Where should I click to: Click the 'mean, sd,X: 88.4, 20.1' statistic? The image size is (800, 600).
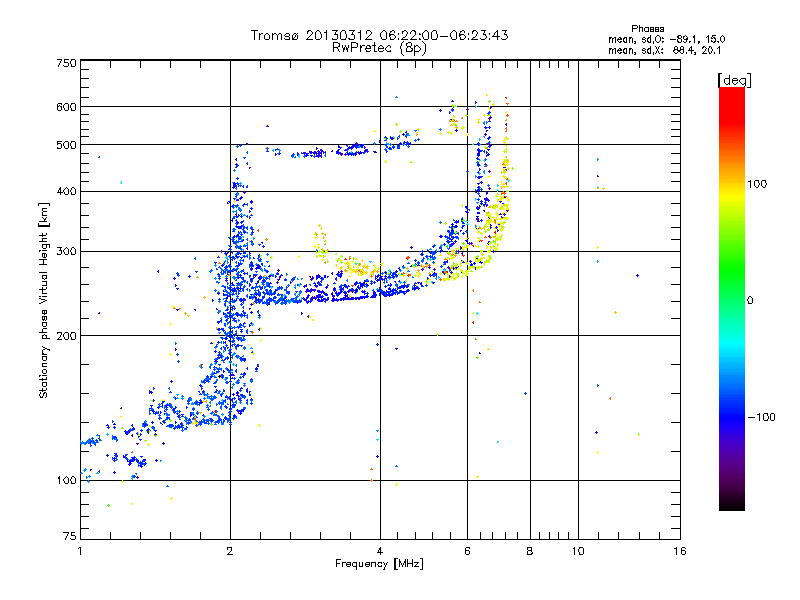[664, 50]
